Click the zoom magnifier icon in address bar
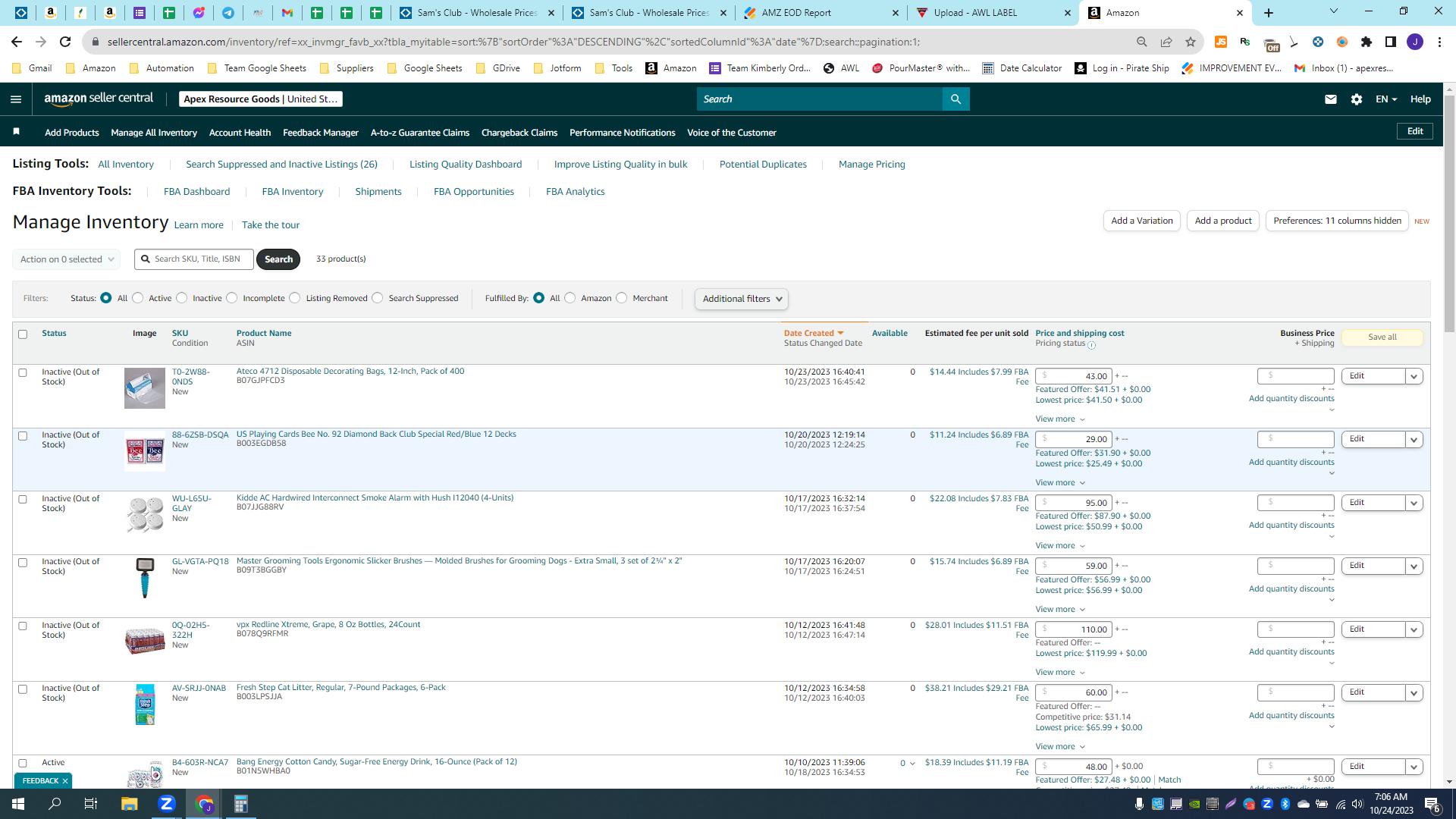 (x=1142, y=42)
